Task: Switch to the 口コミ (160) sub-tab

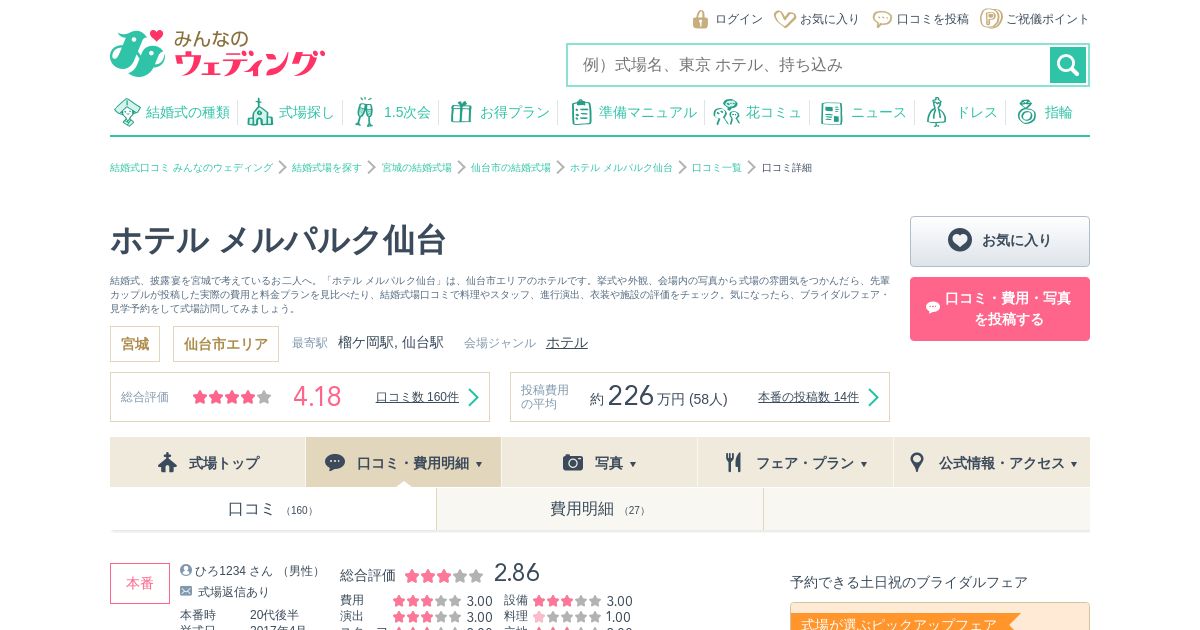Action: click(273, 509)
